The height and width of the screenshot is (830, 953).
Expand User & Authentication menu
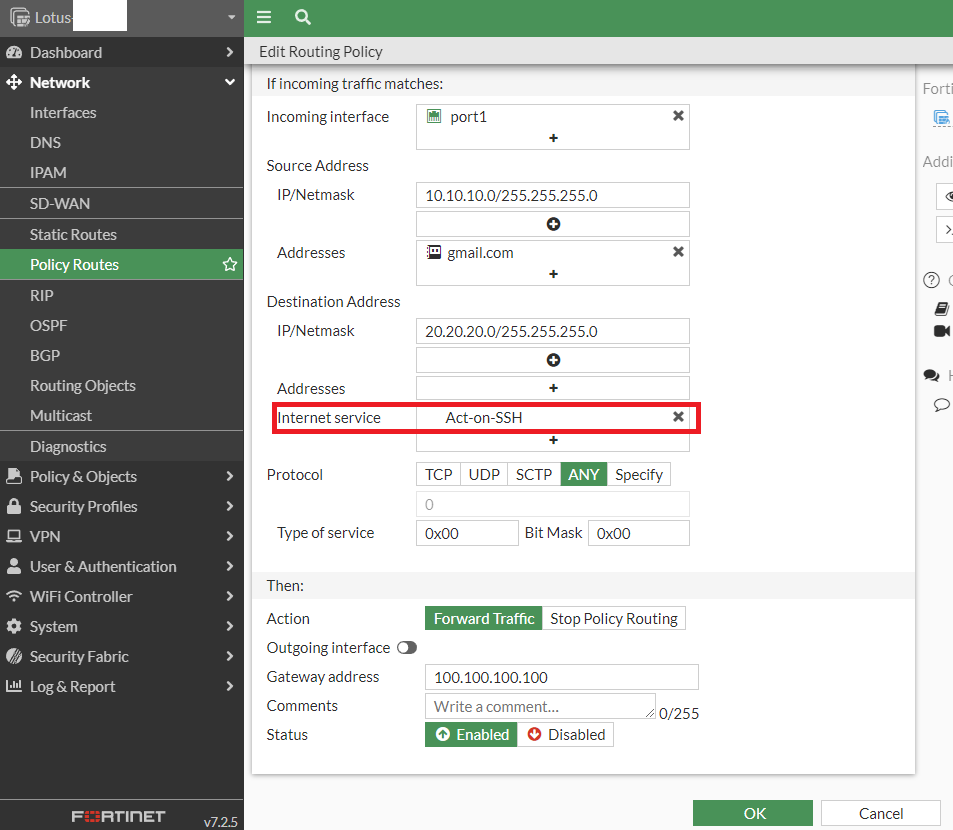(230, 566)
